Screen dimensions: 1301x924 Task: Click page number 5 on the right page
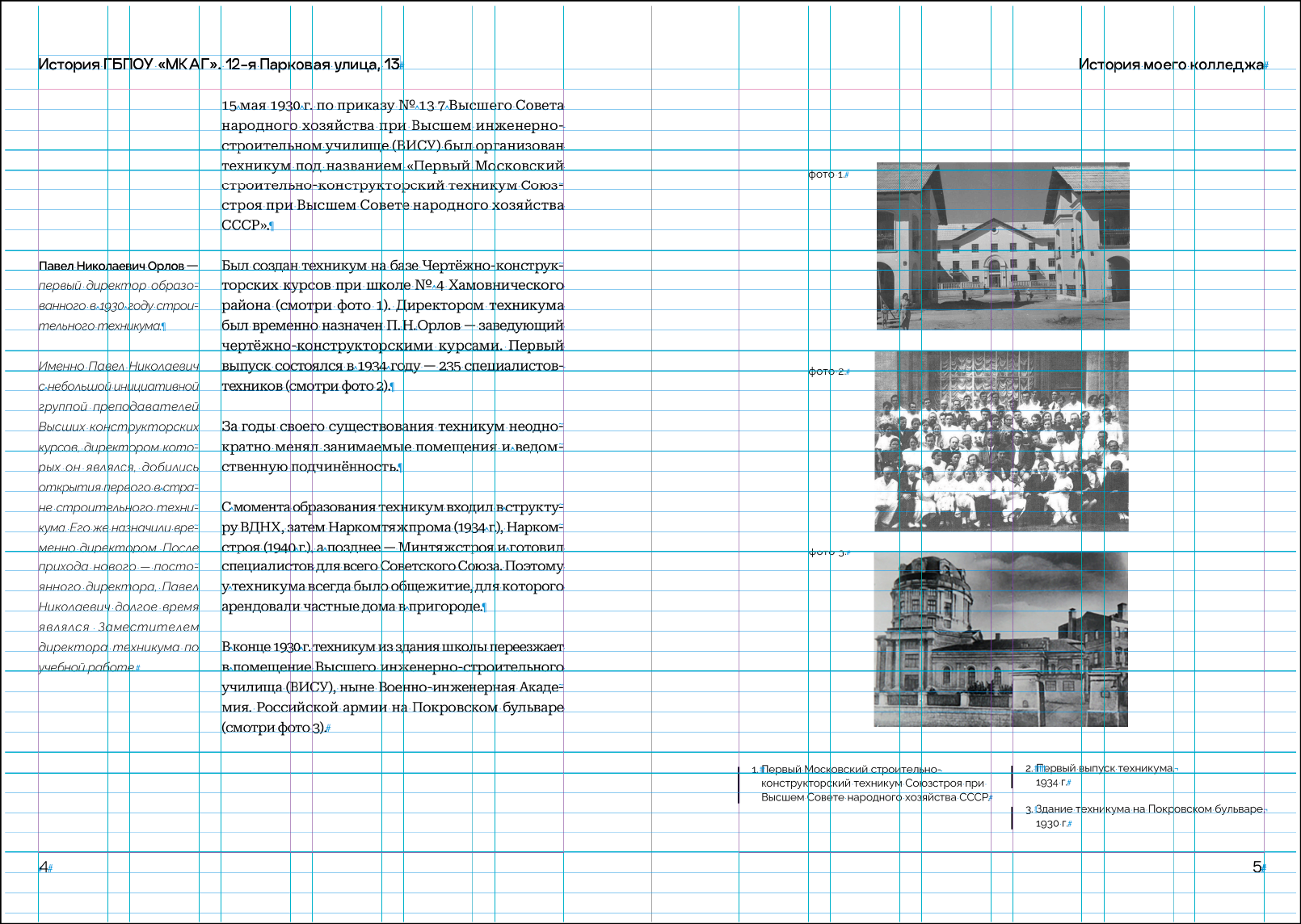coord(1257,867)
